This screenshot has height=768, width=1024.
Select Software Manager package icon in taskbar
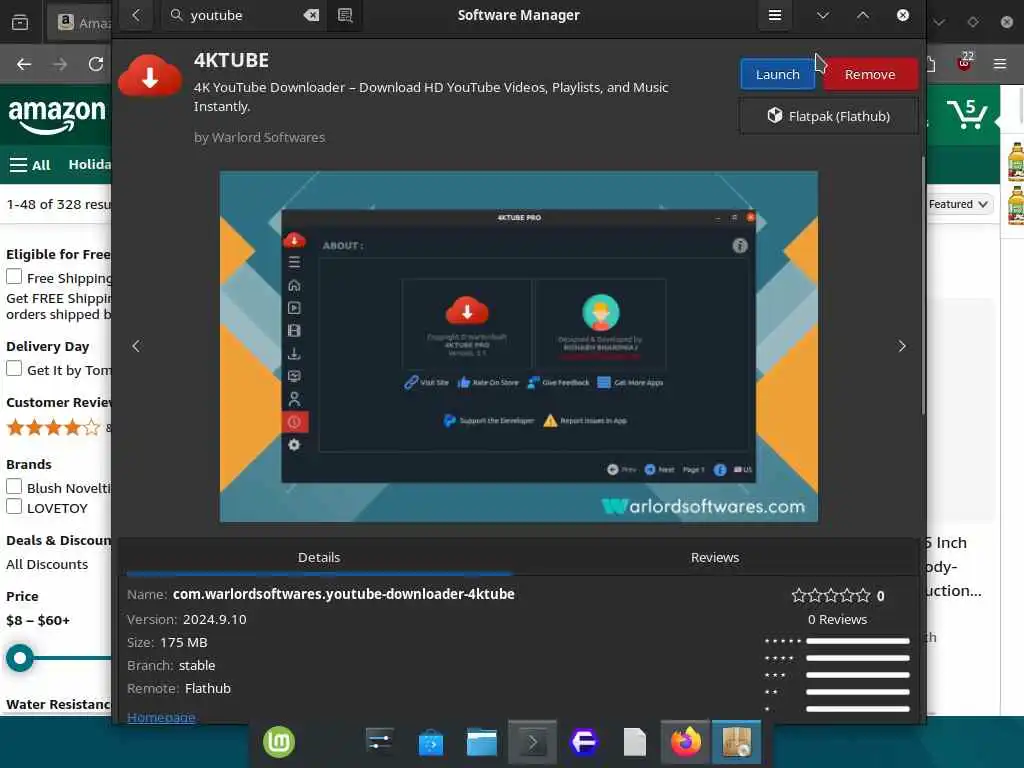[x=737, y=743]
